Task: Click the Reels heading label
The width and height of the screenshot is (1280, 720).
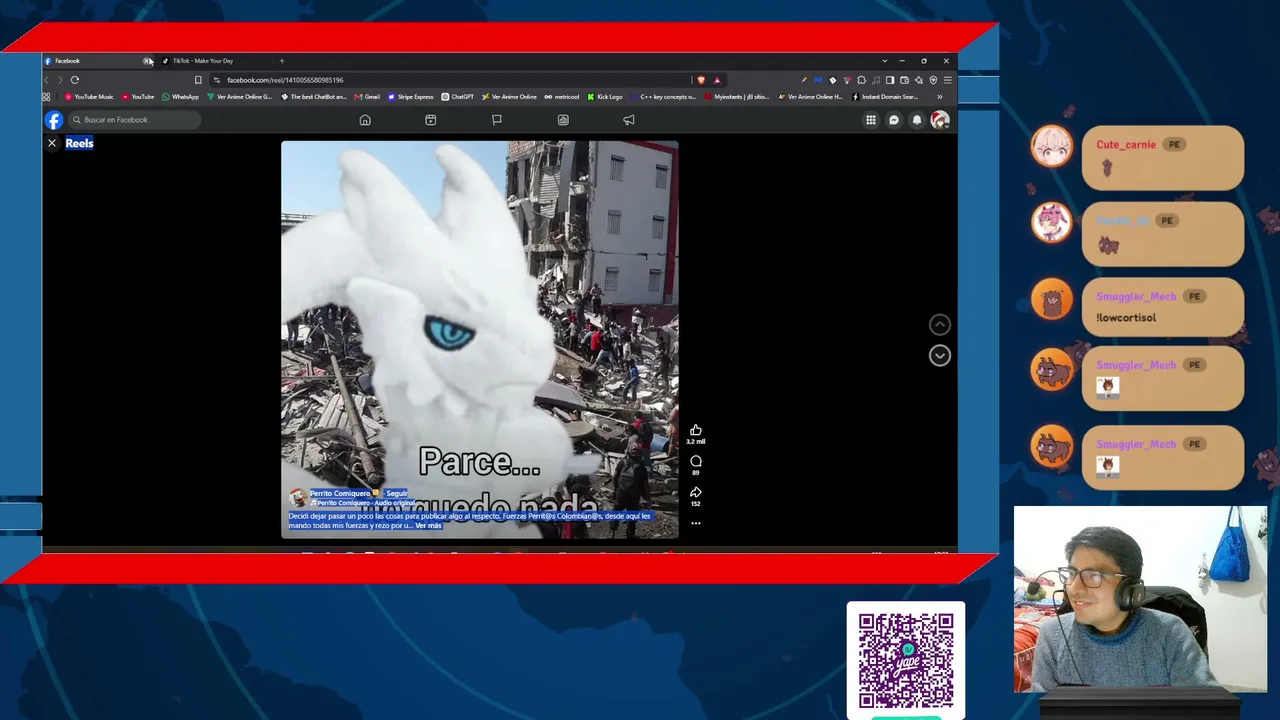Action: (x=79, y=143)
